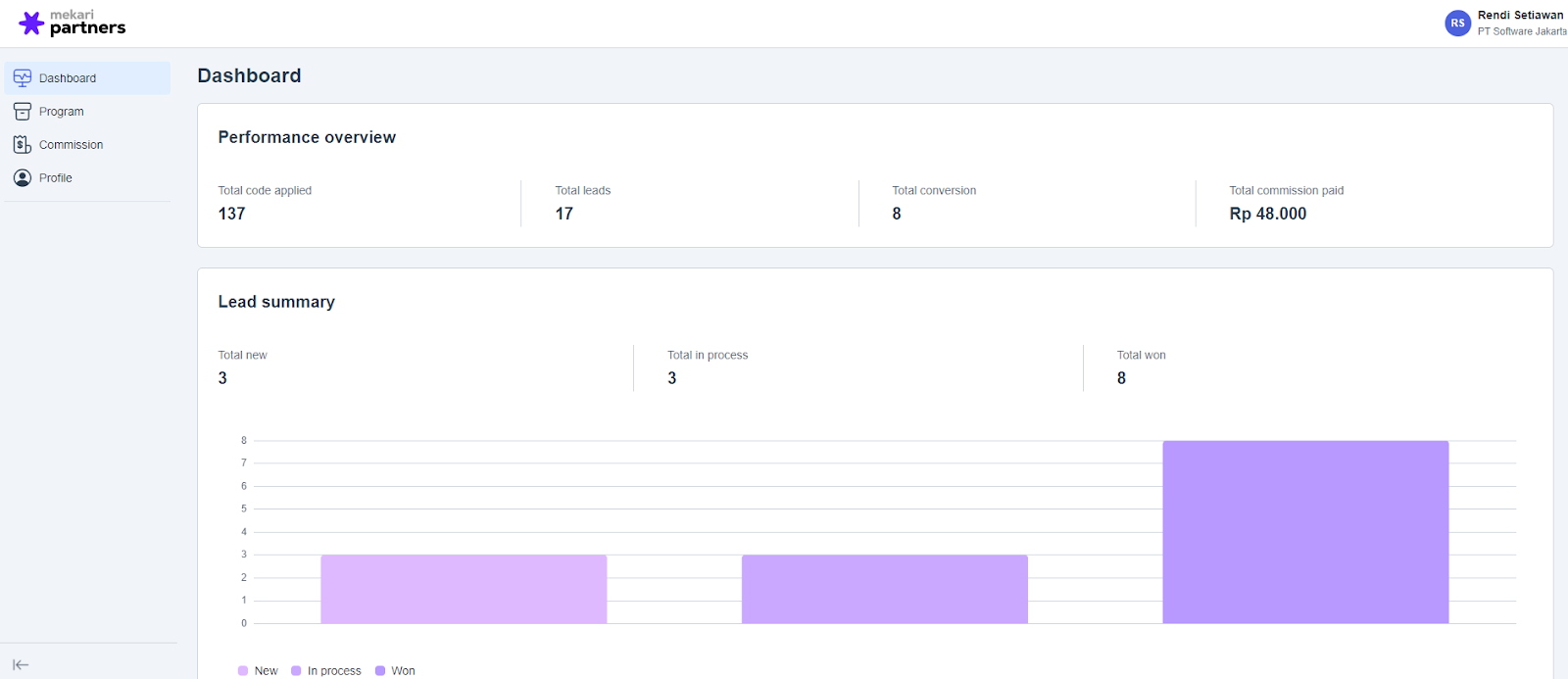Click the Won bar in chart
The width and height of the screenshot is (1568, 679).
(x=1305, y=532)
